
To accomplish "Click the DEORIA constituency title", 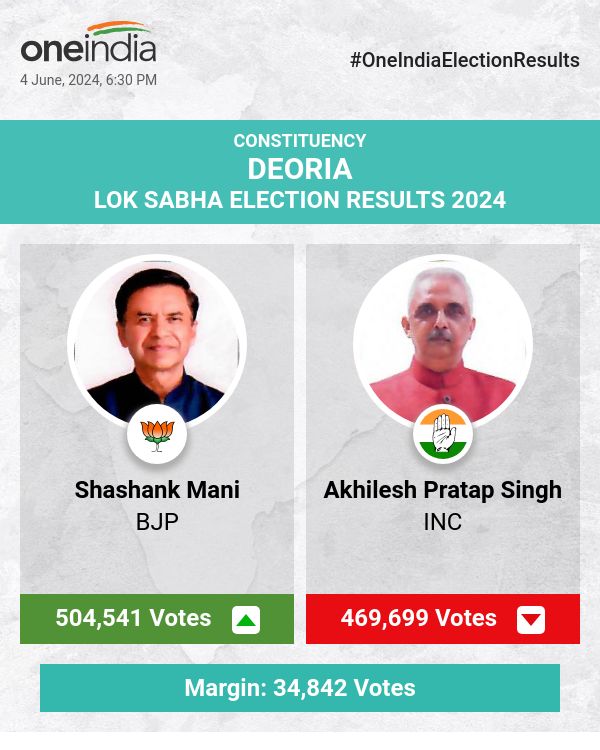I will pyautogui.click(x=300, y=169).
